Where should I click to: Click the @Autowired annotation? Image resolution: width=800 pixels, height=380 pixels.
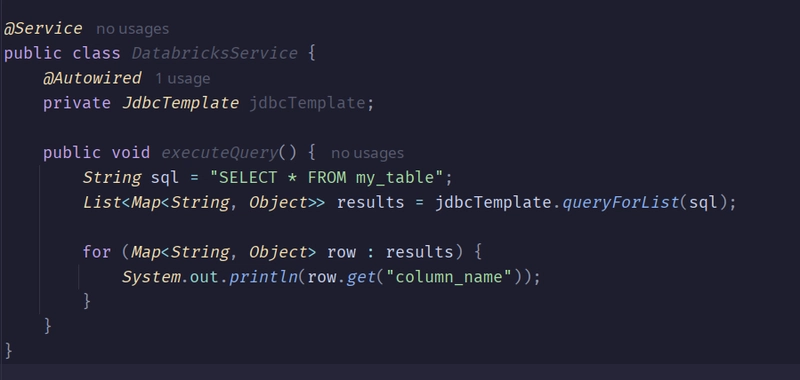click(x=92, y=78)
